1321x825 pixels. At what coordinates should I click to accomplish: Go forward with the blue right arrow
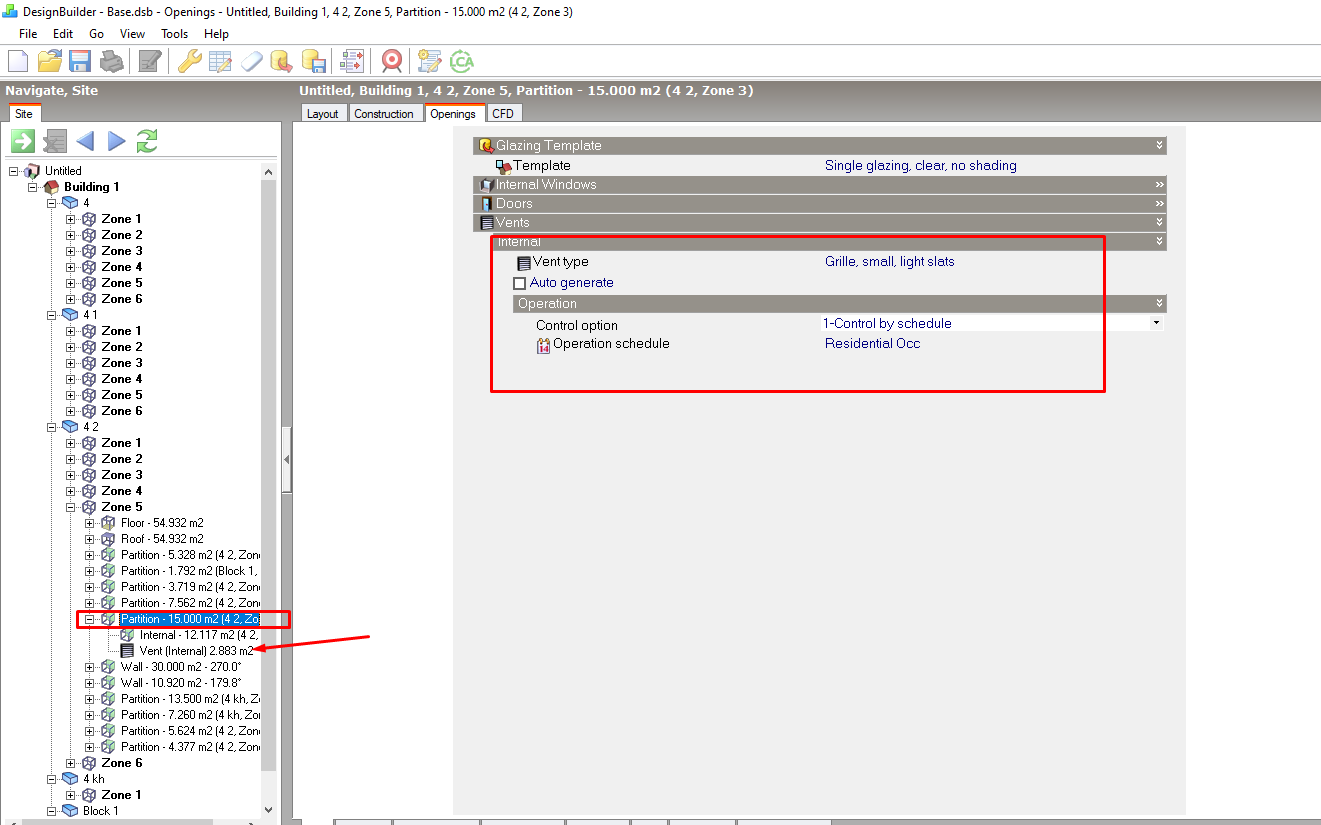pos(117,141)
